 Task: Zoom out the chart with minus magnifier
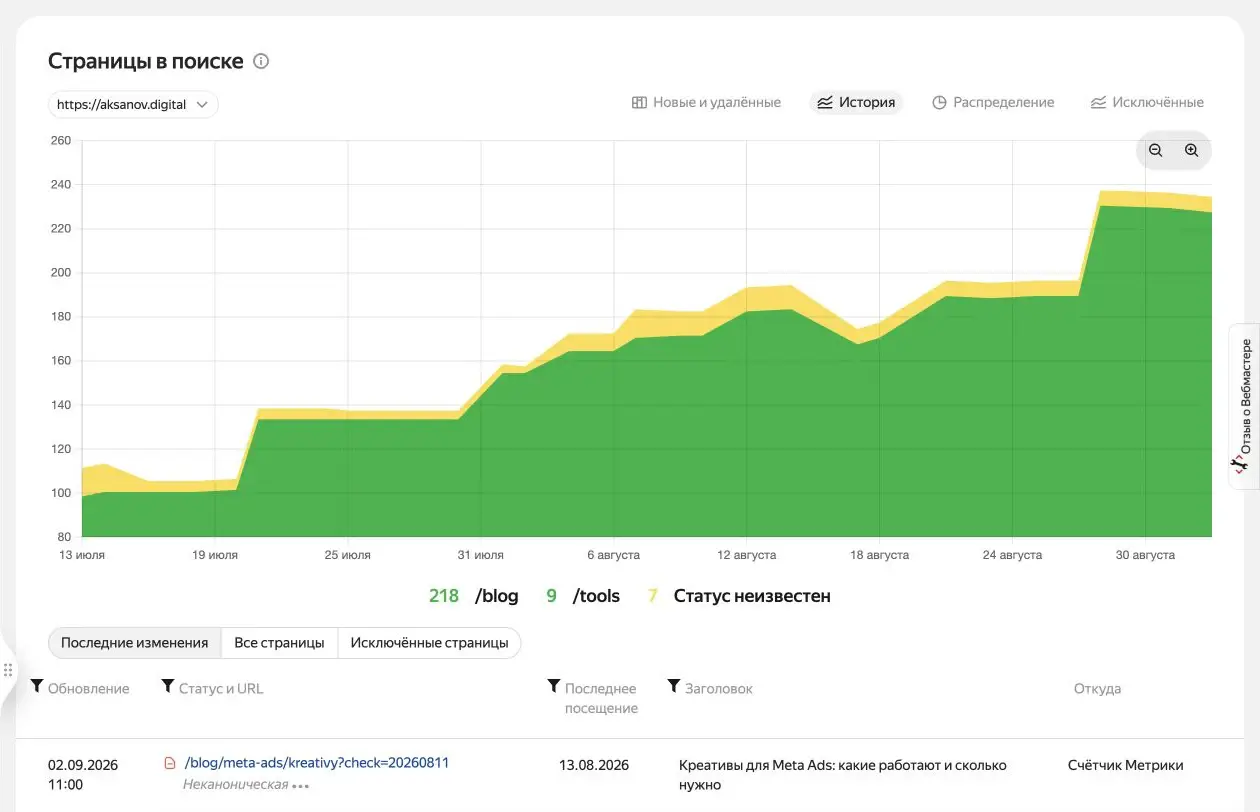coord(1155,150)
